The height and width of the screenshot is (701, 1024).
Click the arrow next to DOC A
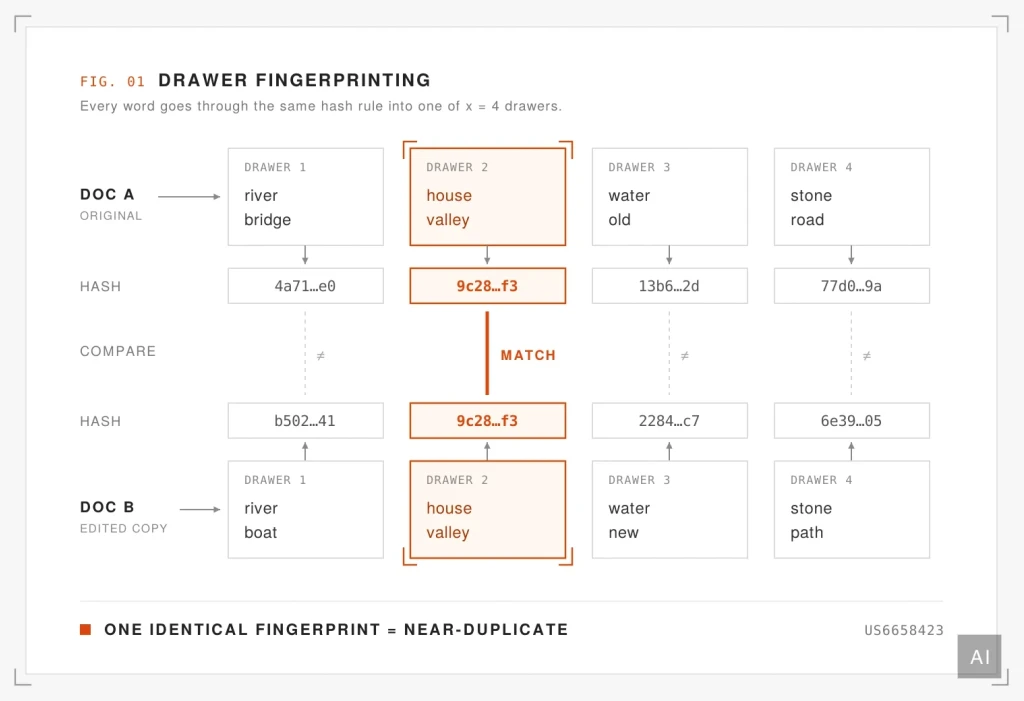[189, 196]
